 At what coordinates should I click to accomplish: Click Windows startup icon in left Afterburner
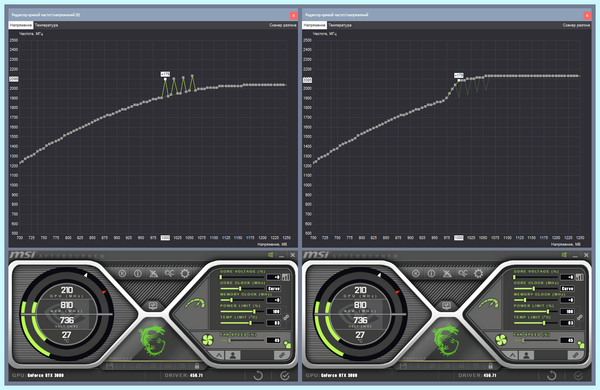click(x=271, y=255)
